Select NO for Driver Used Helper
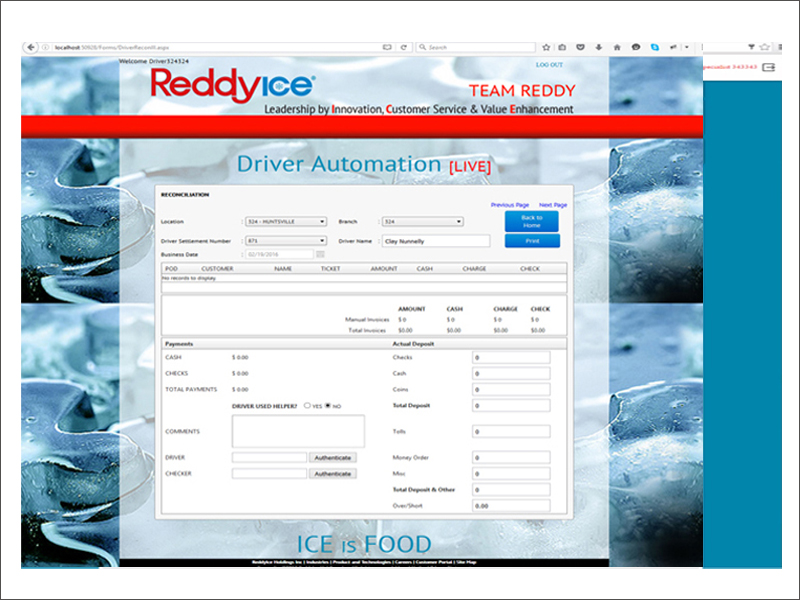The height and width of the screenshot is (600, 800). tap(326, 406)
